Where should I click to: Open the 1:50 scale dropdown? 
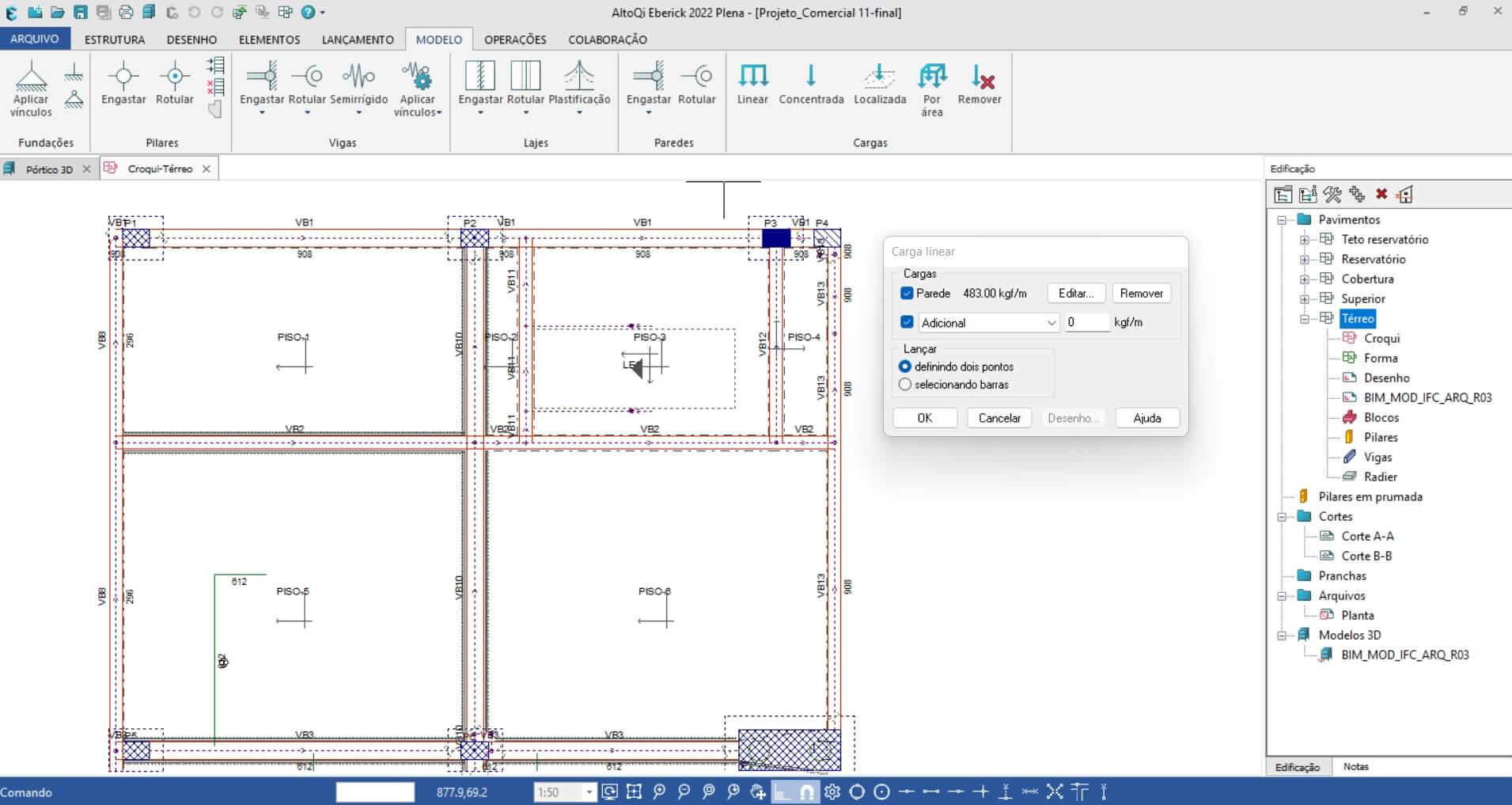(x=589, y=792)
